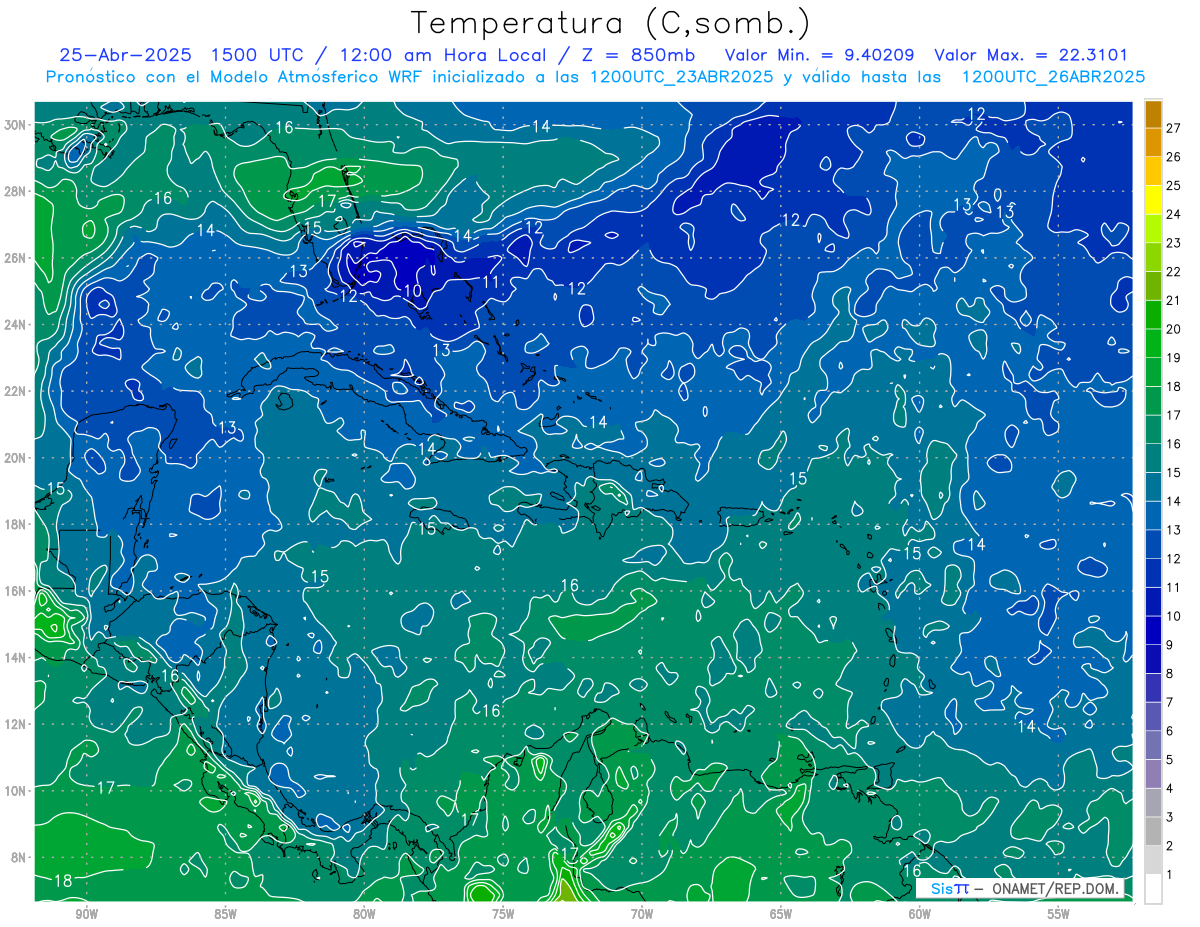This screenshot has height=927, width=1200.
Task: Click the "24N" latitude axis label
Action: point(15,325)
